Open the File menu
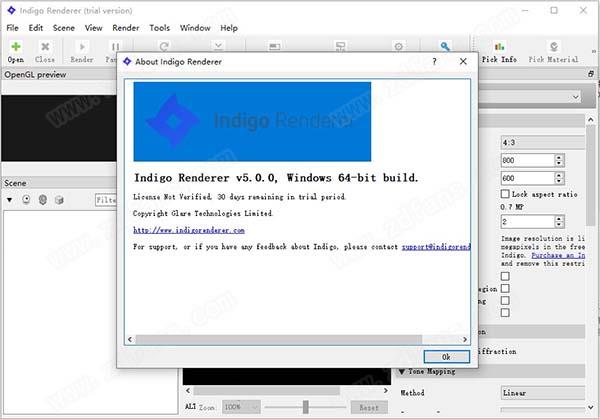Screen dimensions: 600x419 pos(12,28)
